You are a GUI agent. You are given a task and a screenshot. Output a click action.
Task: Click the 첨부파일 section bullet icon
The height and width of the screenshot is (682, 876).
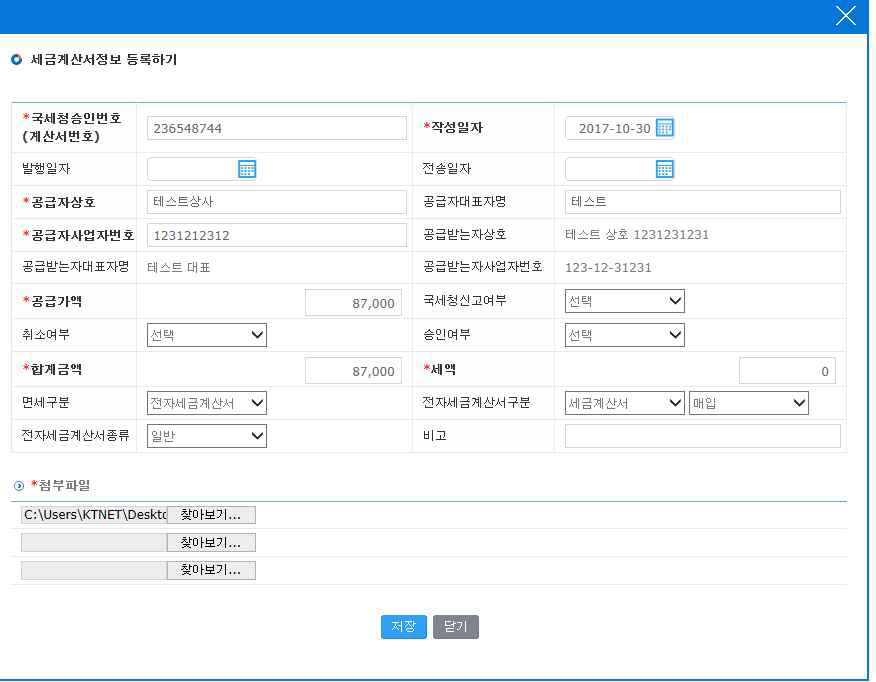point(19,486)
